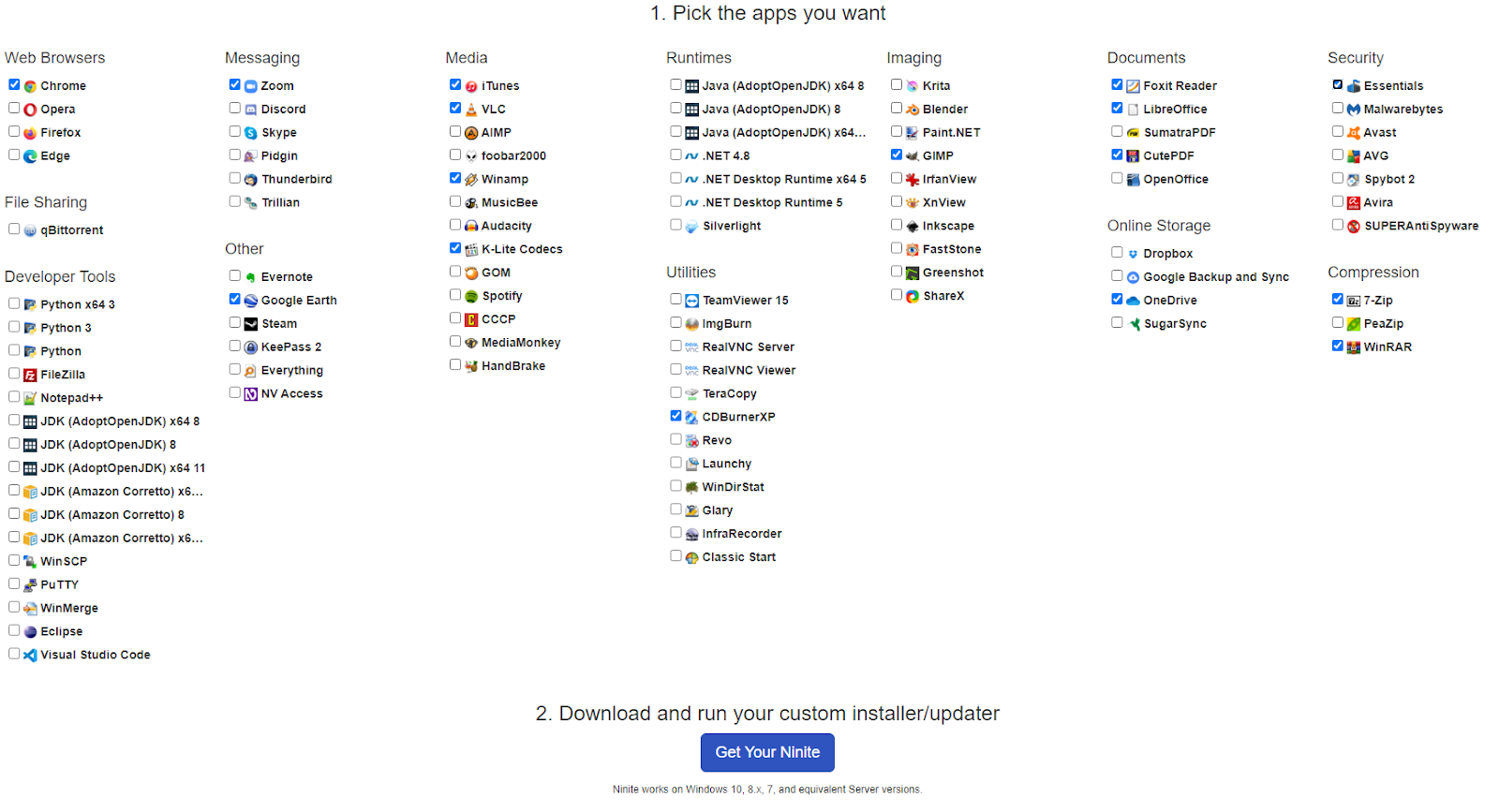Viewport: 1499px width, 812px height.
Task: Check the KeePass 2 checkbox
Action: click(235, 346)
